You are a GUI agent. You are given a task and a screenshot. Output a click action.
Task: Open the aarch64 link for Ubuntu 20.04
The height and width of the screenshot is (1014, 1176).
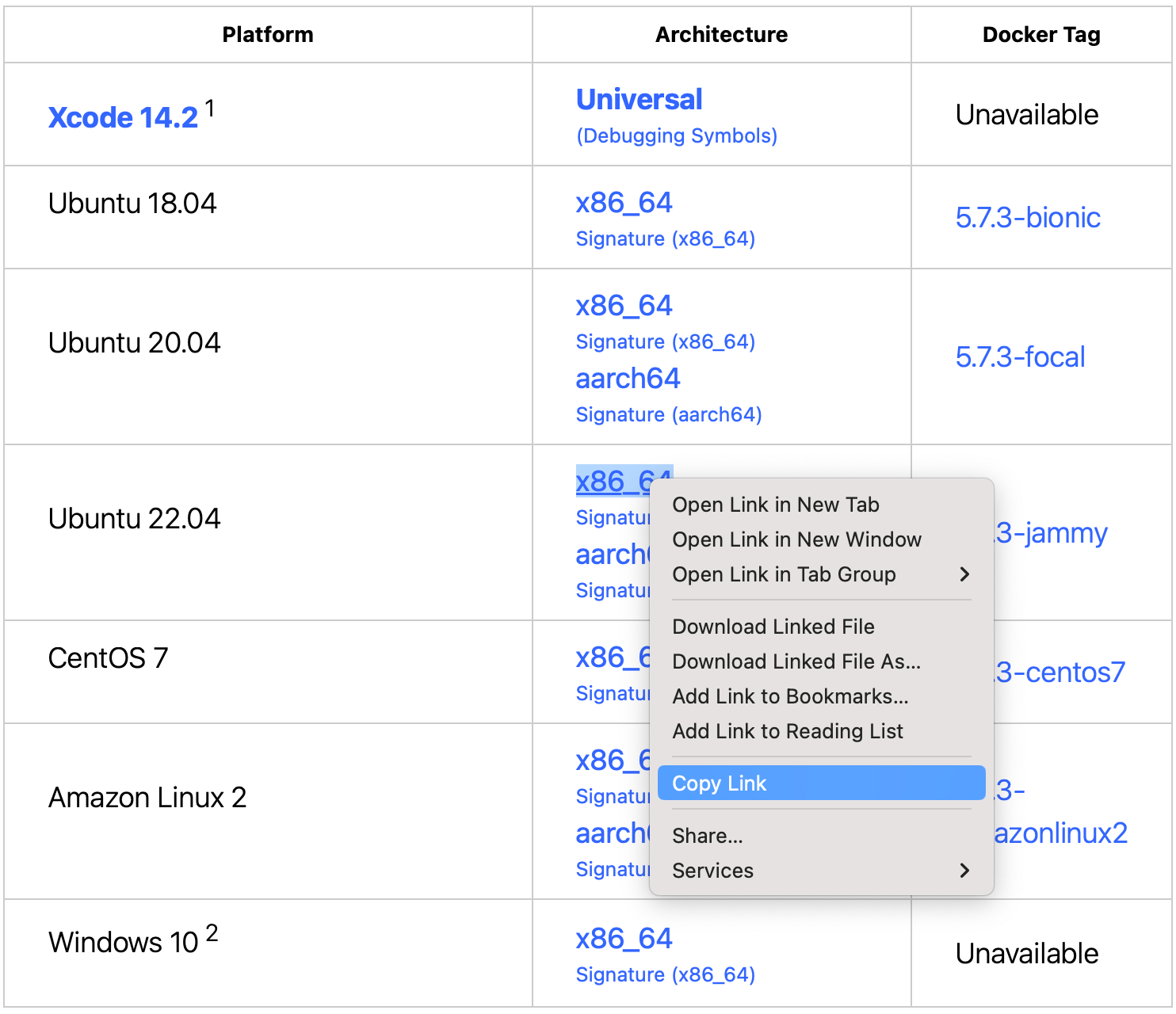tap(628, 379)
